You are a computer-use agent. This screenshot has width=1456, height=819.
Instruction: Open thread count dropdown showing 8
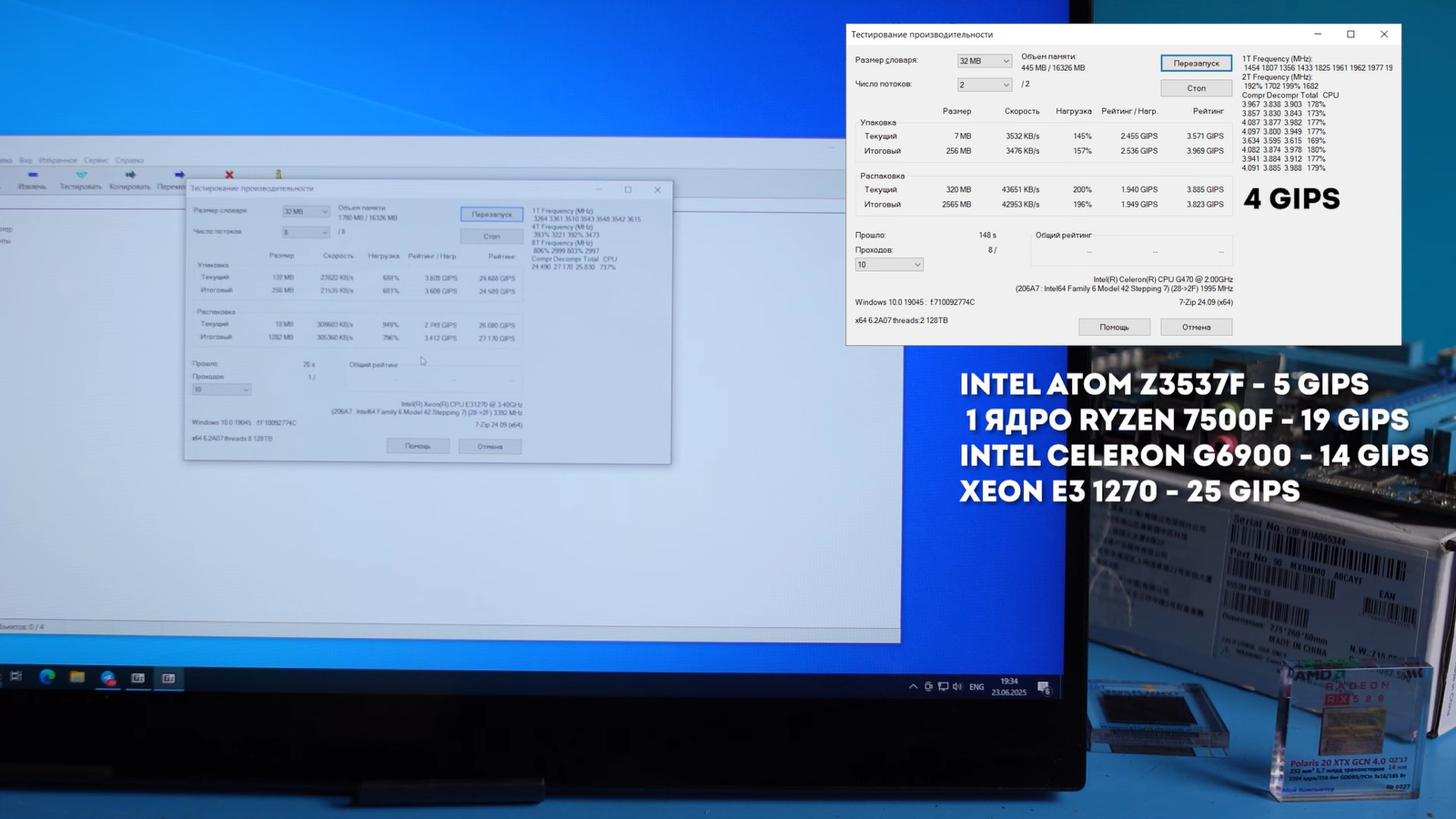click(306, 233)
